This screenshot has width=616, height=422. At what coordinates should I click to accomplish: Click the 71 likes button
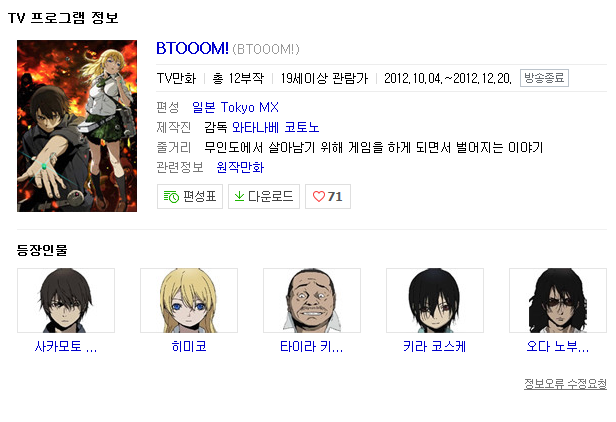coord(328,196)
